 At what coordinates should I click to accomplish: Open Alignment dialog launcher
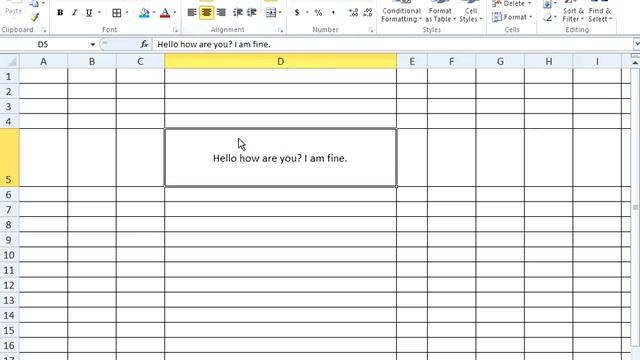click(280, 30)
